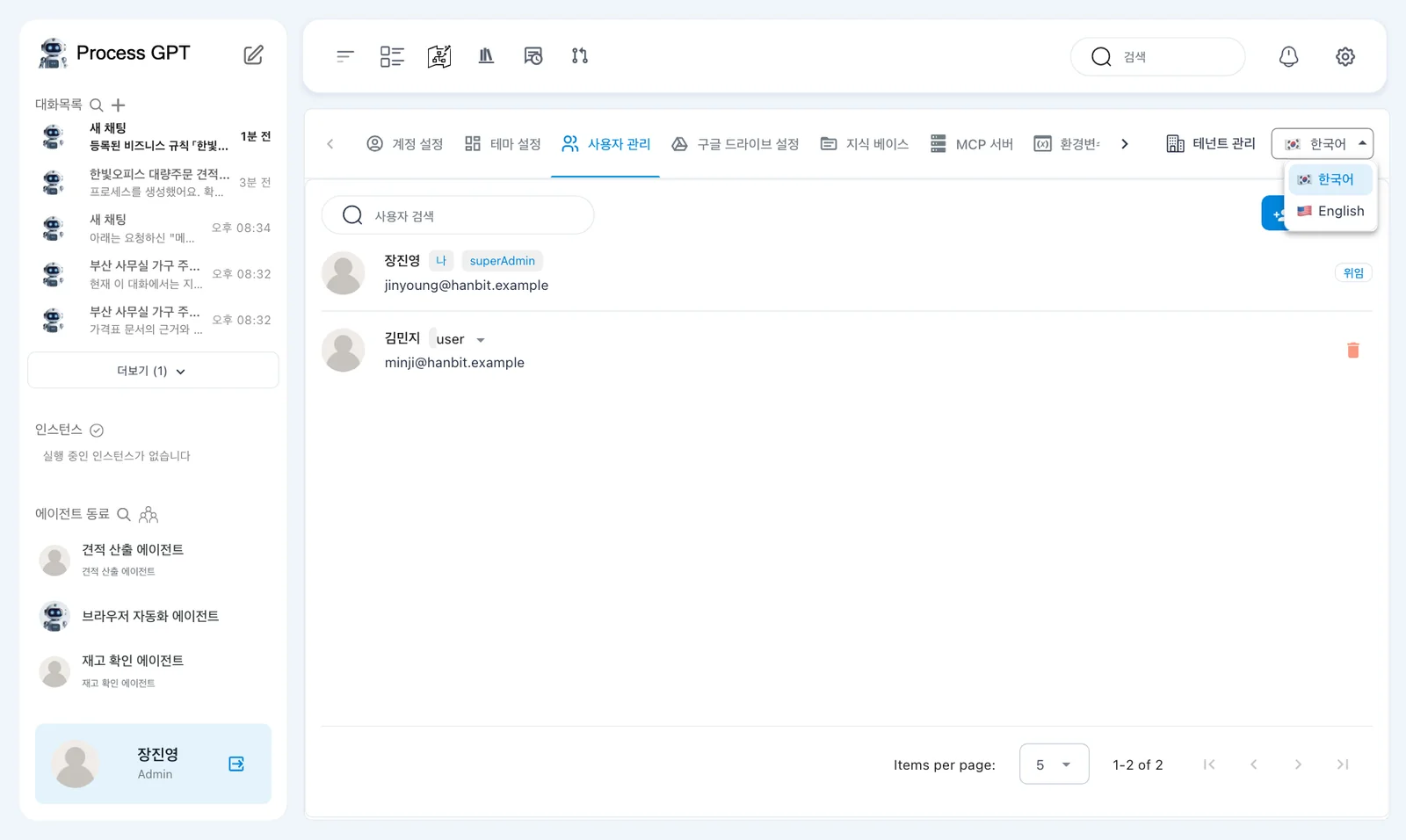Screen dimensions: 1406x840
Task: Open MCP 서버 tab
Action: click(x=972, y=144)
